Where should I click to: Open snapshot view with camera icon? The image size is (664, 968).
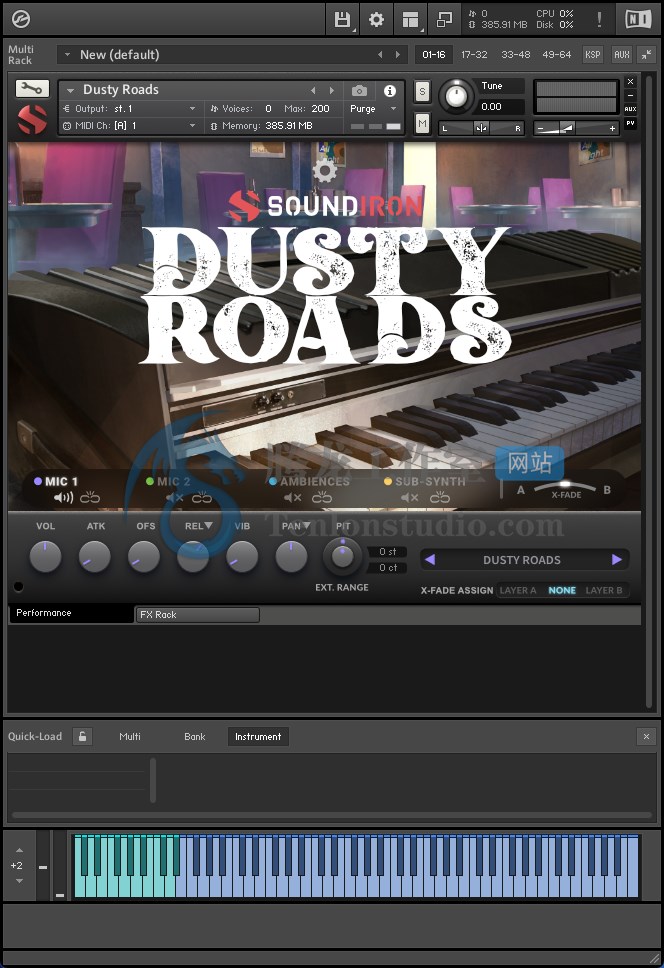[359, 91]
